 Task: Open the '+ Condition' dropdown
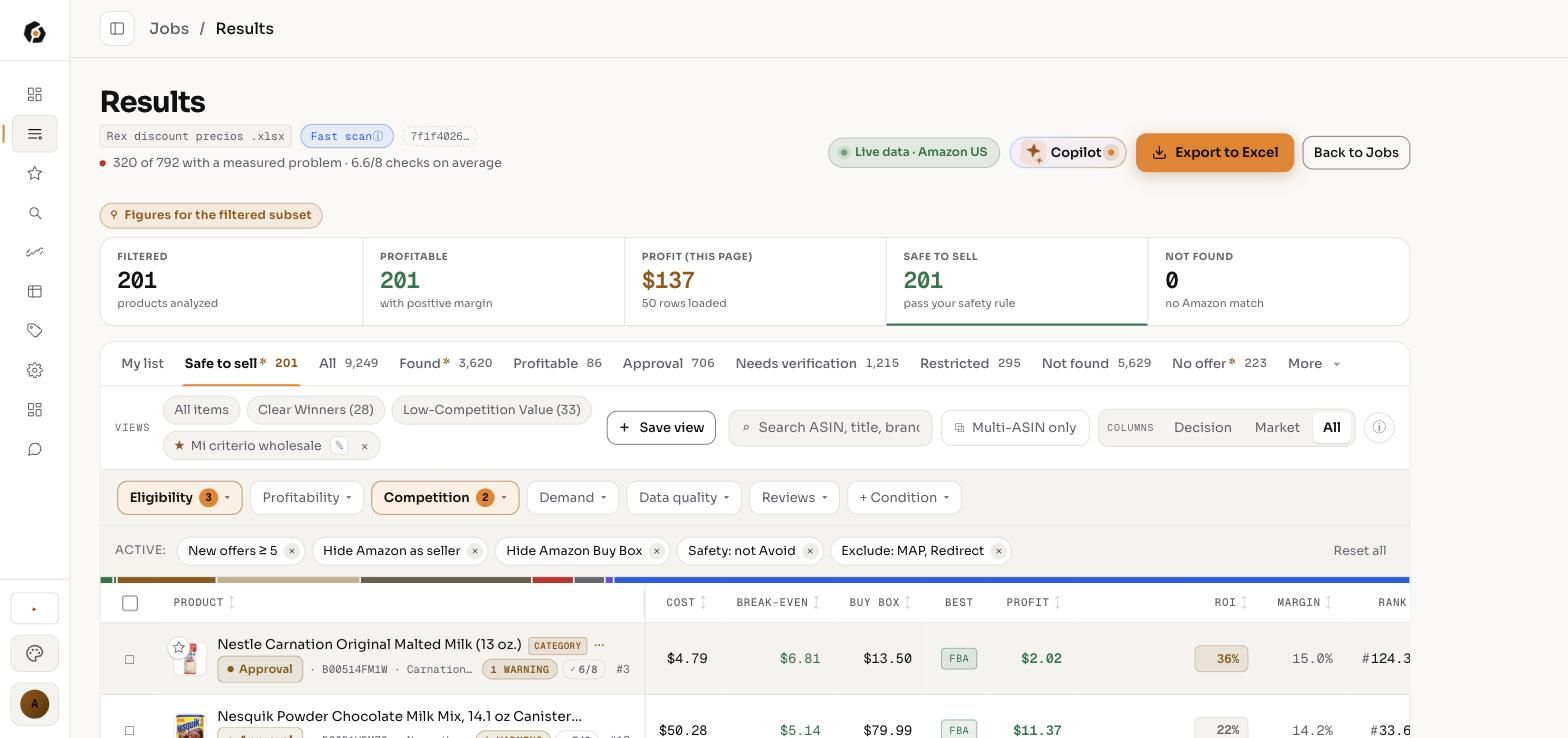coord(904,497)
